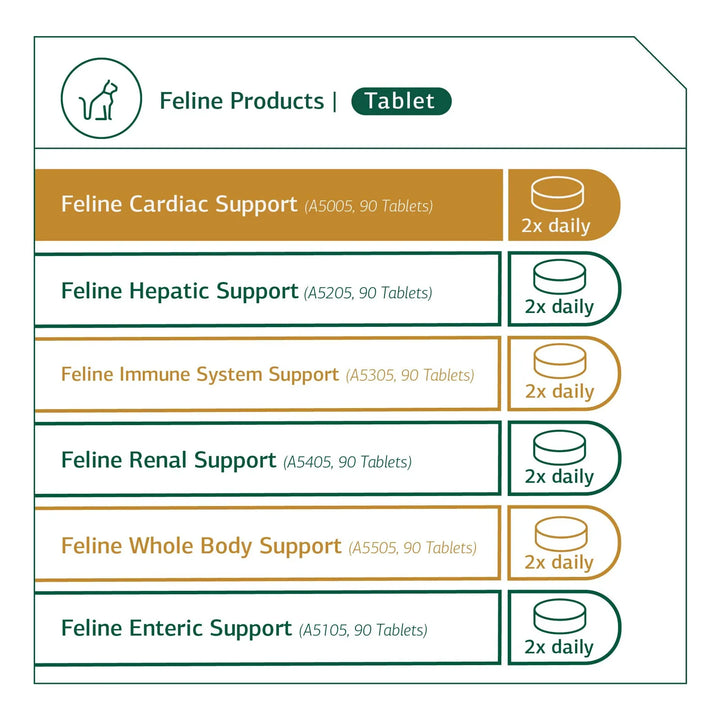Click the Cardiac Support tablet icon
The image size is (720, 720).
point(557,193)
